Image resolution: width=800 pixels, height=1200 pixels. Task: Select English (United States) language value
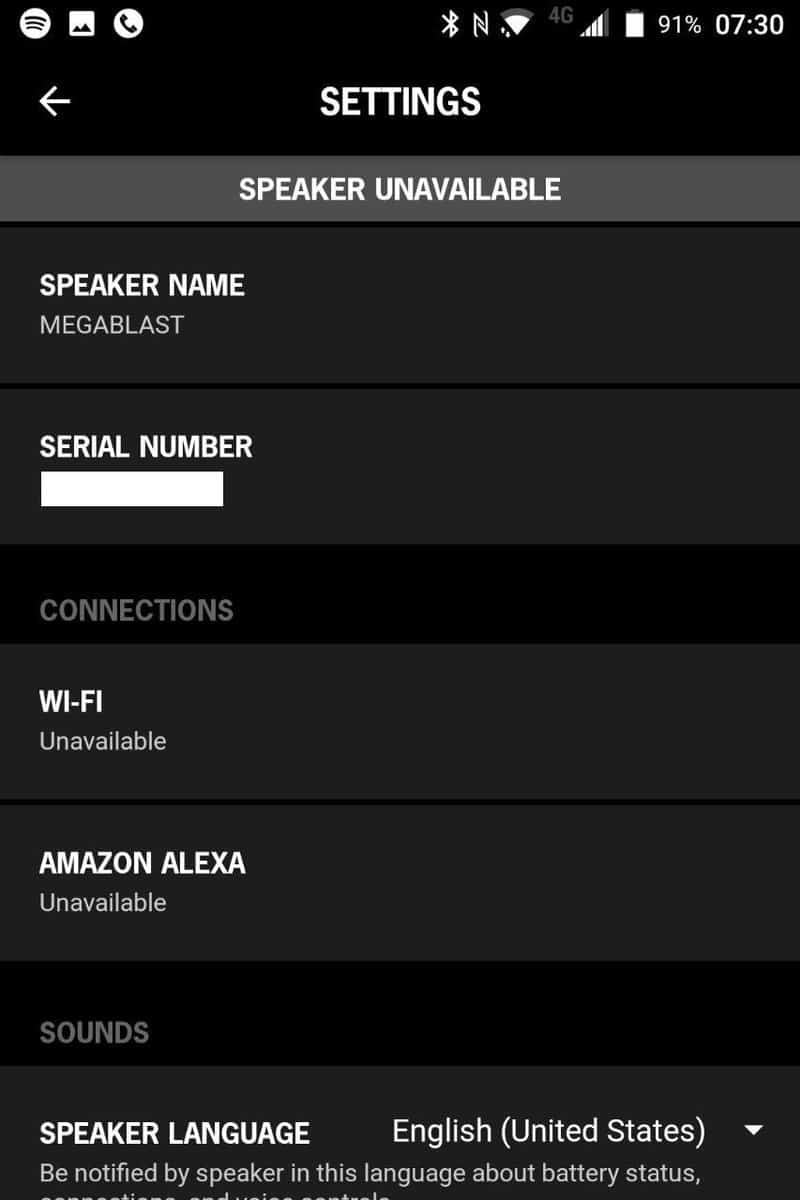click(x=548, y=1131)
